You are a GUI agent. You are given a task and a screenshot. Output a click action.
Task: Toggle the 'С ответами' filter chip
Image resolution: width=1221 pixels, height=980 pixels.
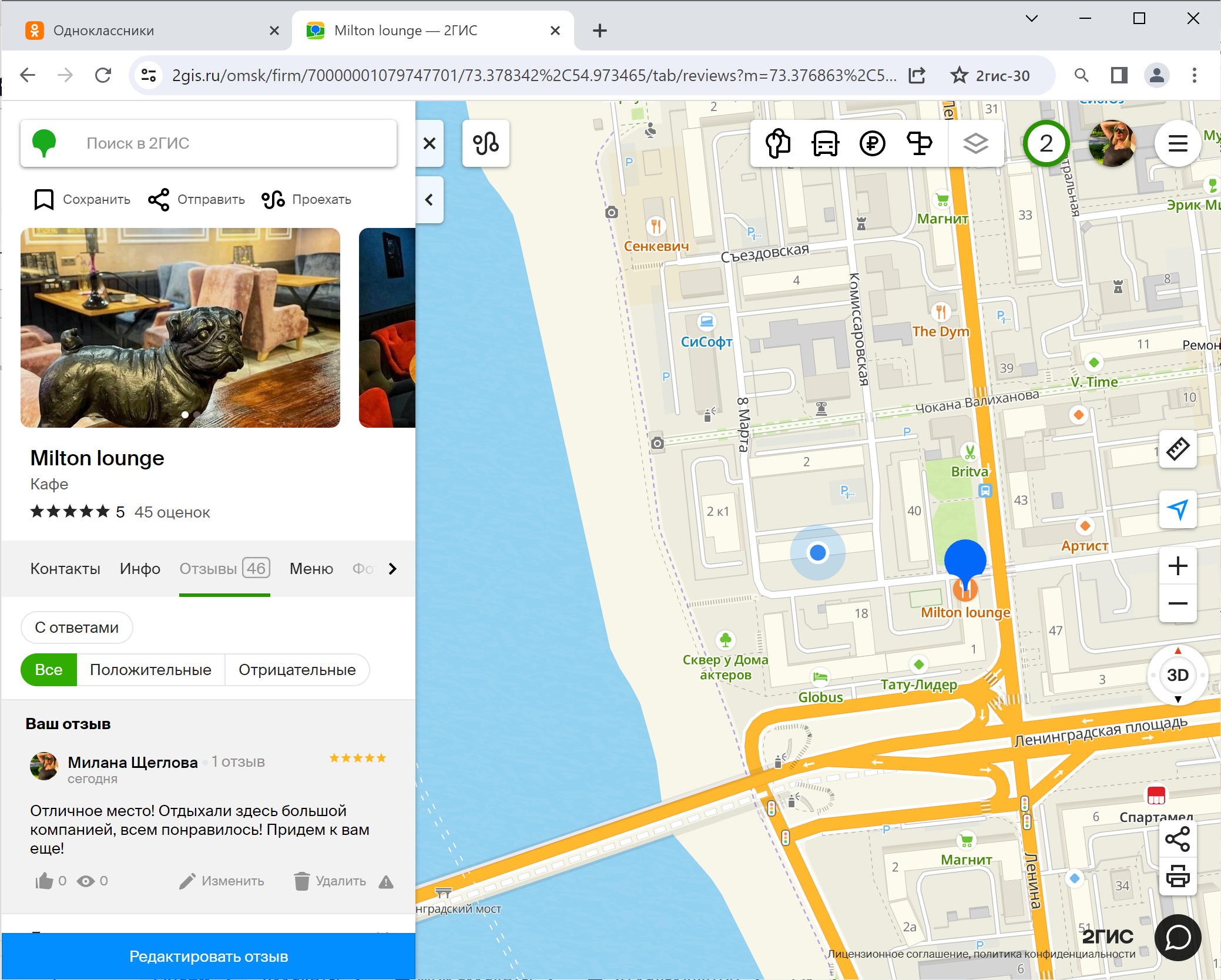pyautogui.click(x=76, y=627)
